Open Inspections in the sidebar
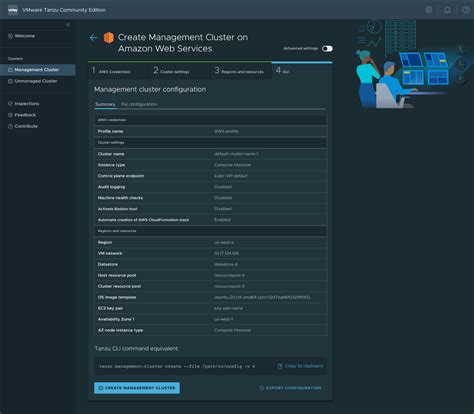 click(x=24, y=104)
